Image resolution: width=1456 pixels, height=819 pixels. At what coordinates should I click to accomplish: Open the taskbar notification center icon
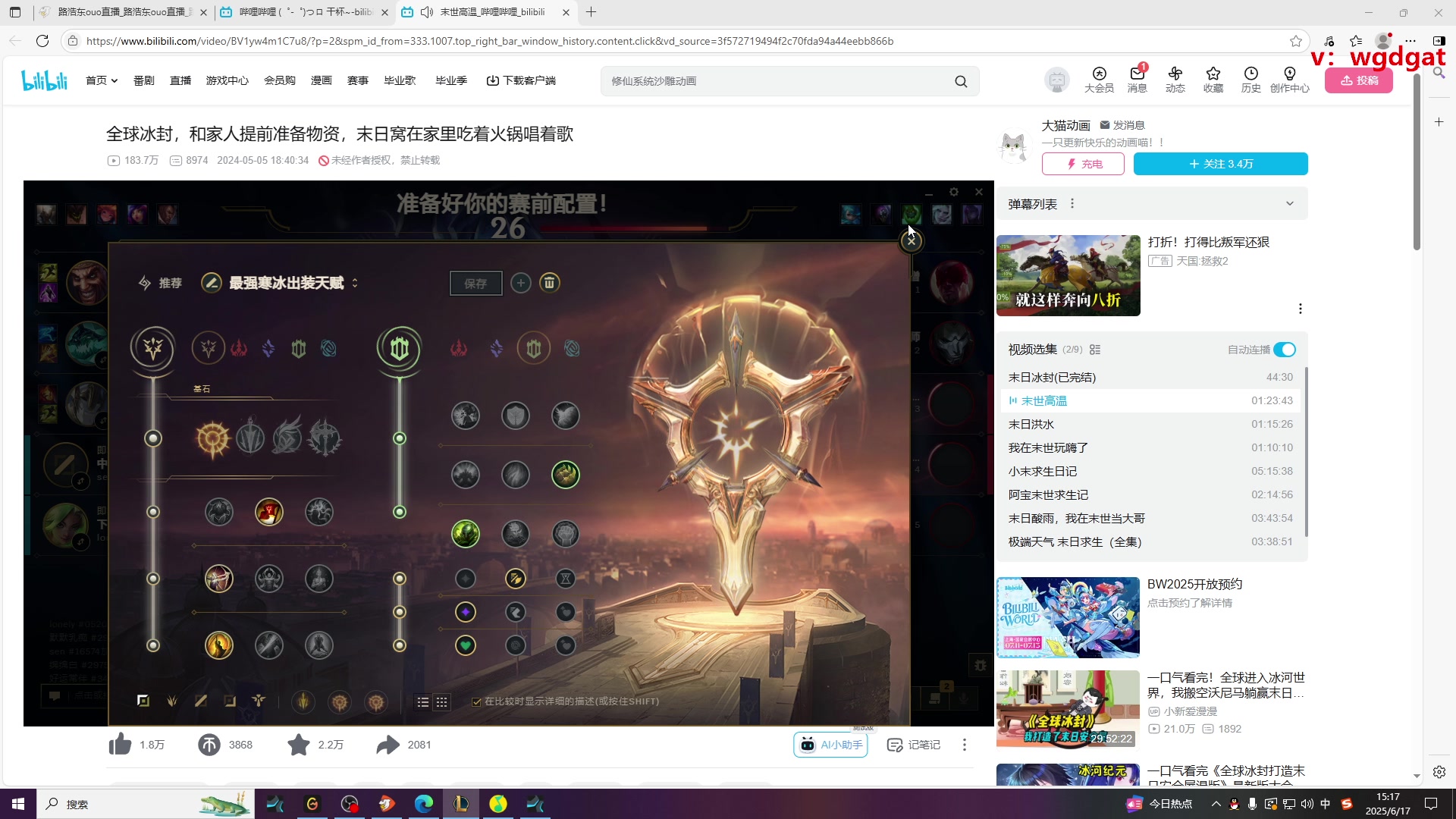pos(1432,804)
